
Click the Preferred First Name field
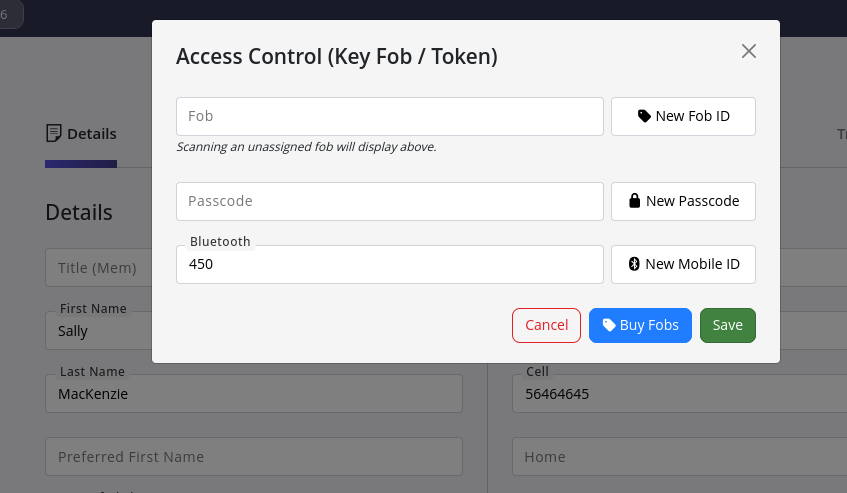pos(254,457)
